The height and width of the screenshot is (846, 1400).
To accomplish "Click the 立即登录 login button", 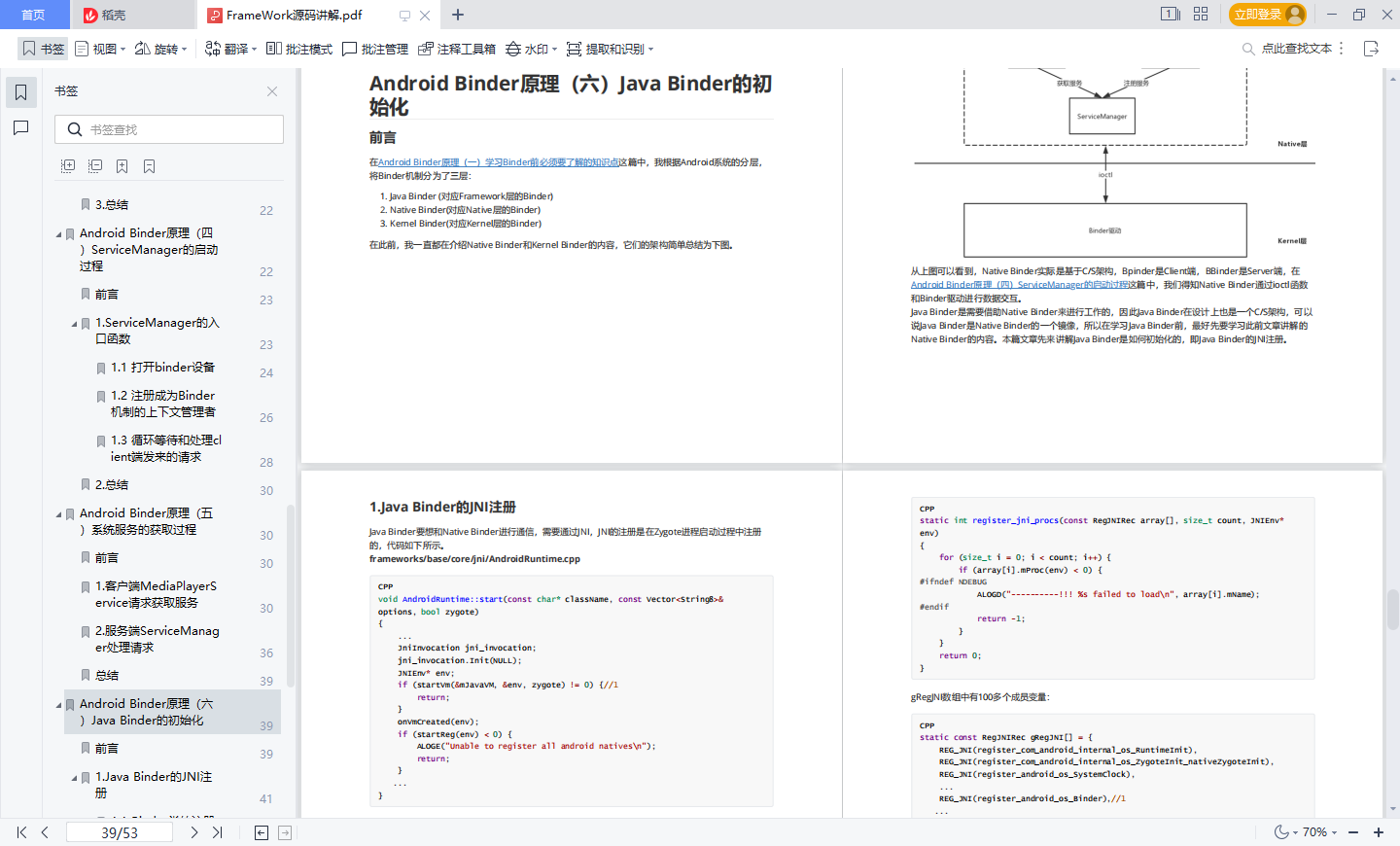I will click(1268, 15).
